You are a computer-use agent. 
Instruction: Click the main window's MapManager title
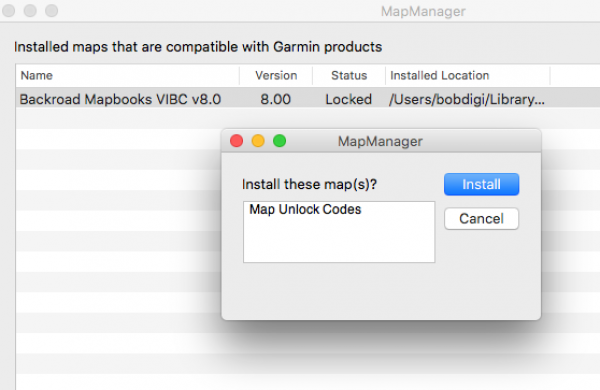(423, 11)
